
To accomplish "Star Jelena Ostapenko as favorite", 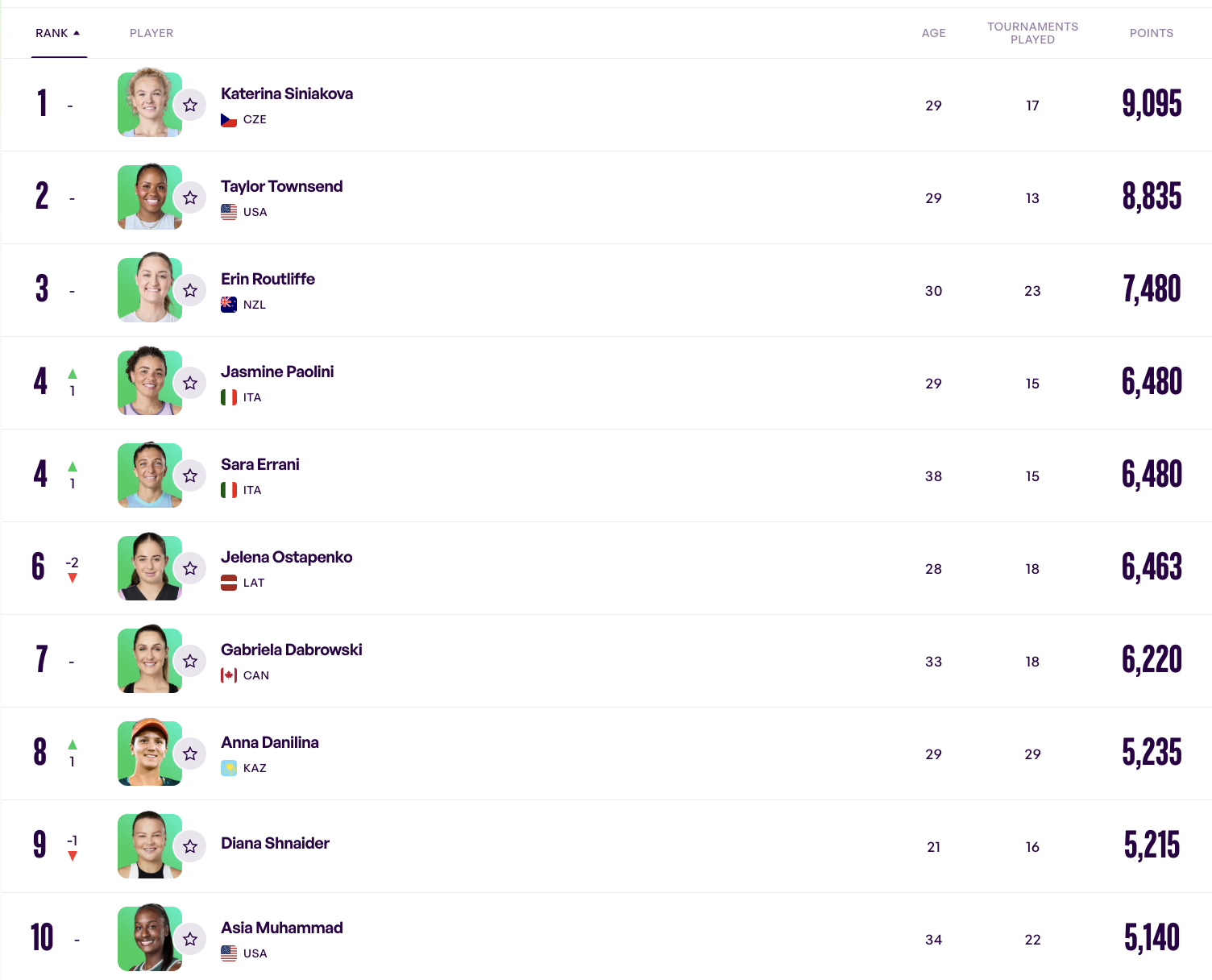I will [190, 568].
